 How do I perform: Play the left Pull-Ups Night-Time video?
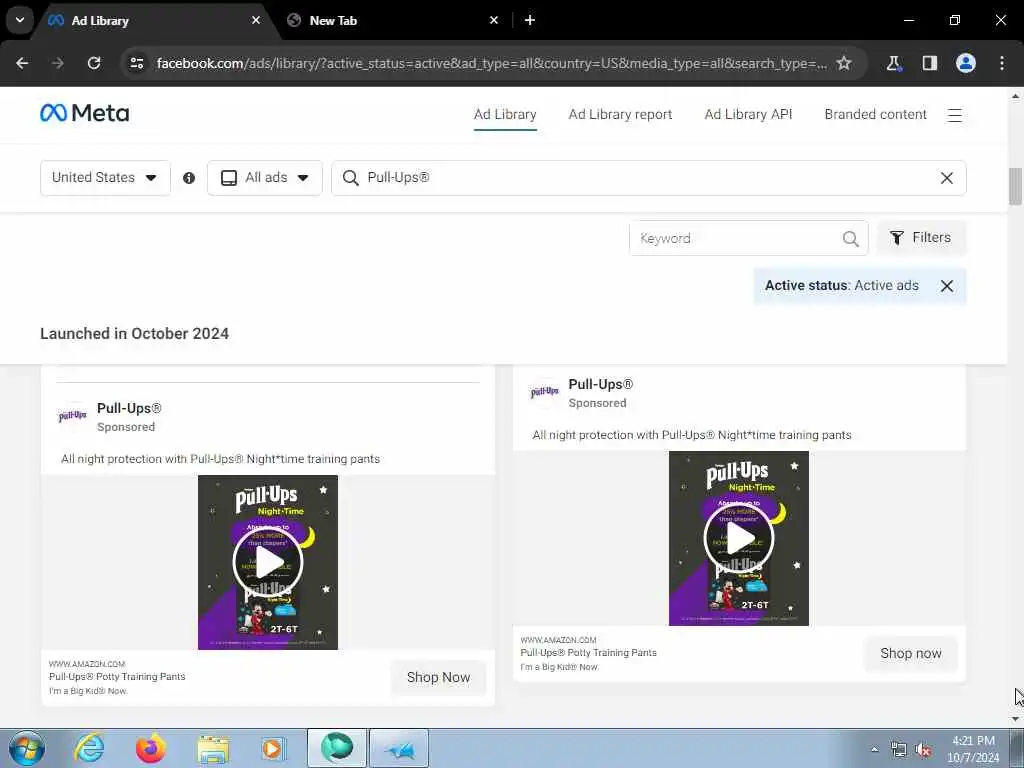tap(268, 562)
